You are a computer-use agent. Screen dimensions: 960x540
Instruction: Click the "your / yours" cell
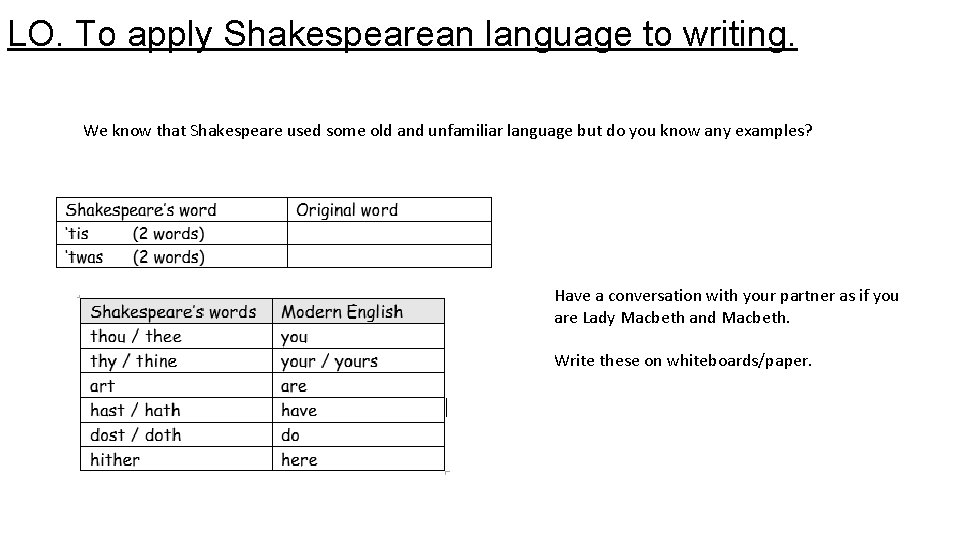(x=358, y=361)
